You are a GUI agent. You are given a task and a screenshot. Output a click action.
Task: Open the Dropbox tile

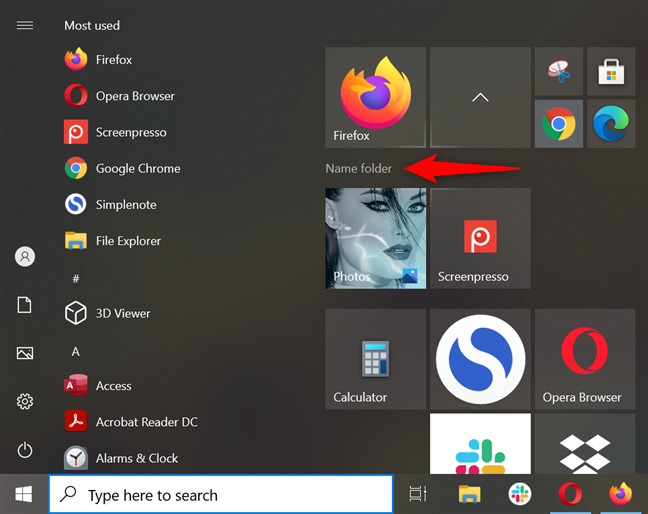[x=585, y=444]
